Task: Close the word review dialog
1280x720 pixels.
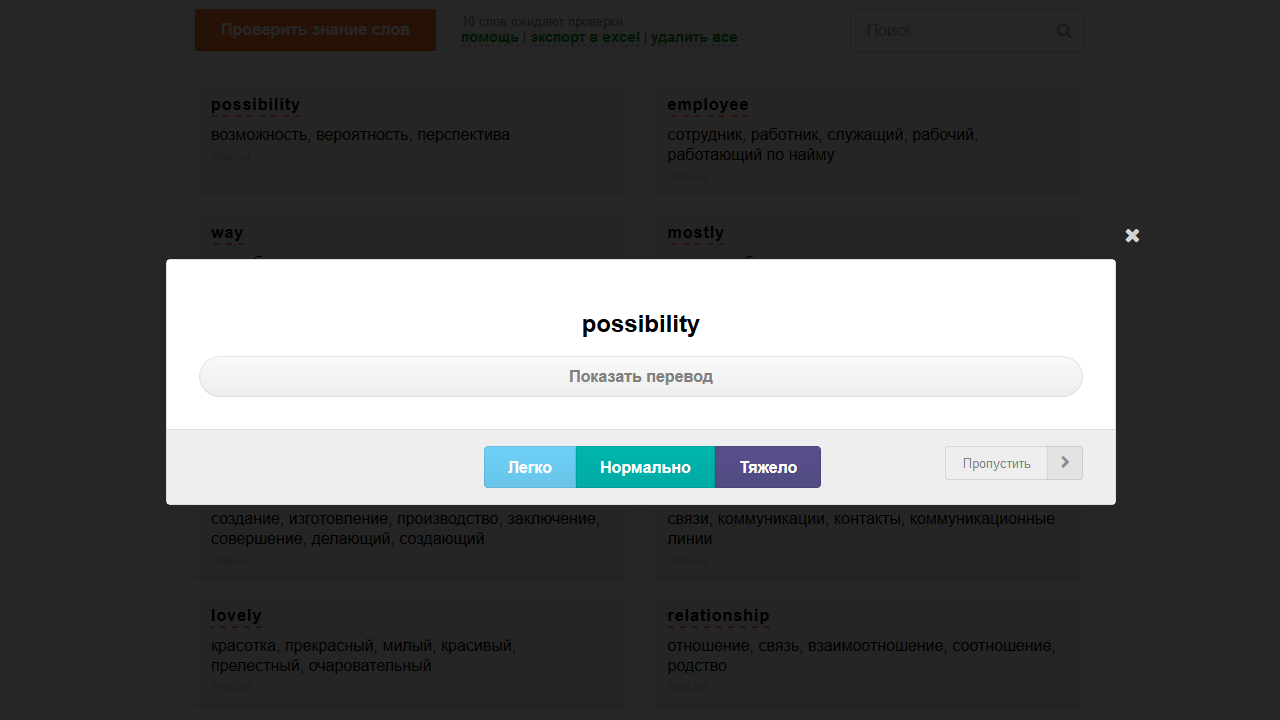Action: (x=1132, y=236)
